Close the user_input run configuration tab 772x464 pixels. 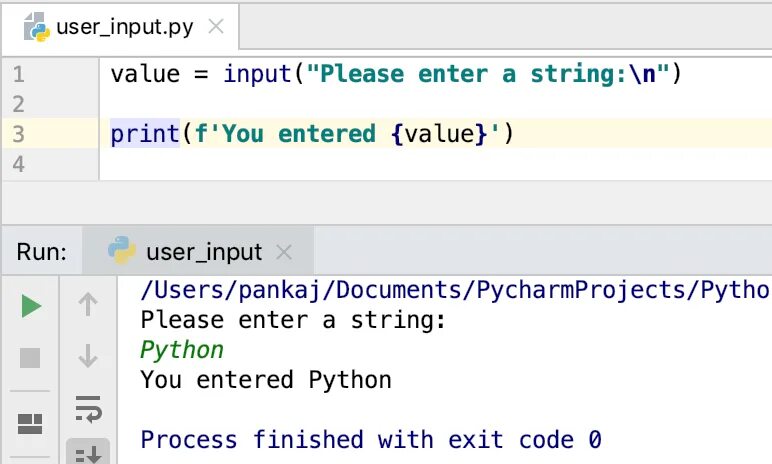tap(283, 252)
